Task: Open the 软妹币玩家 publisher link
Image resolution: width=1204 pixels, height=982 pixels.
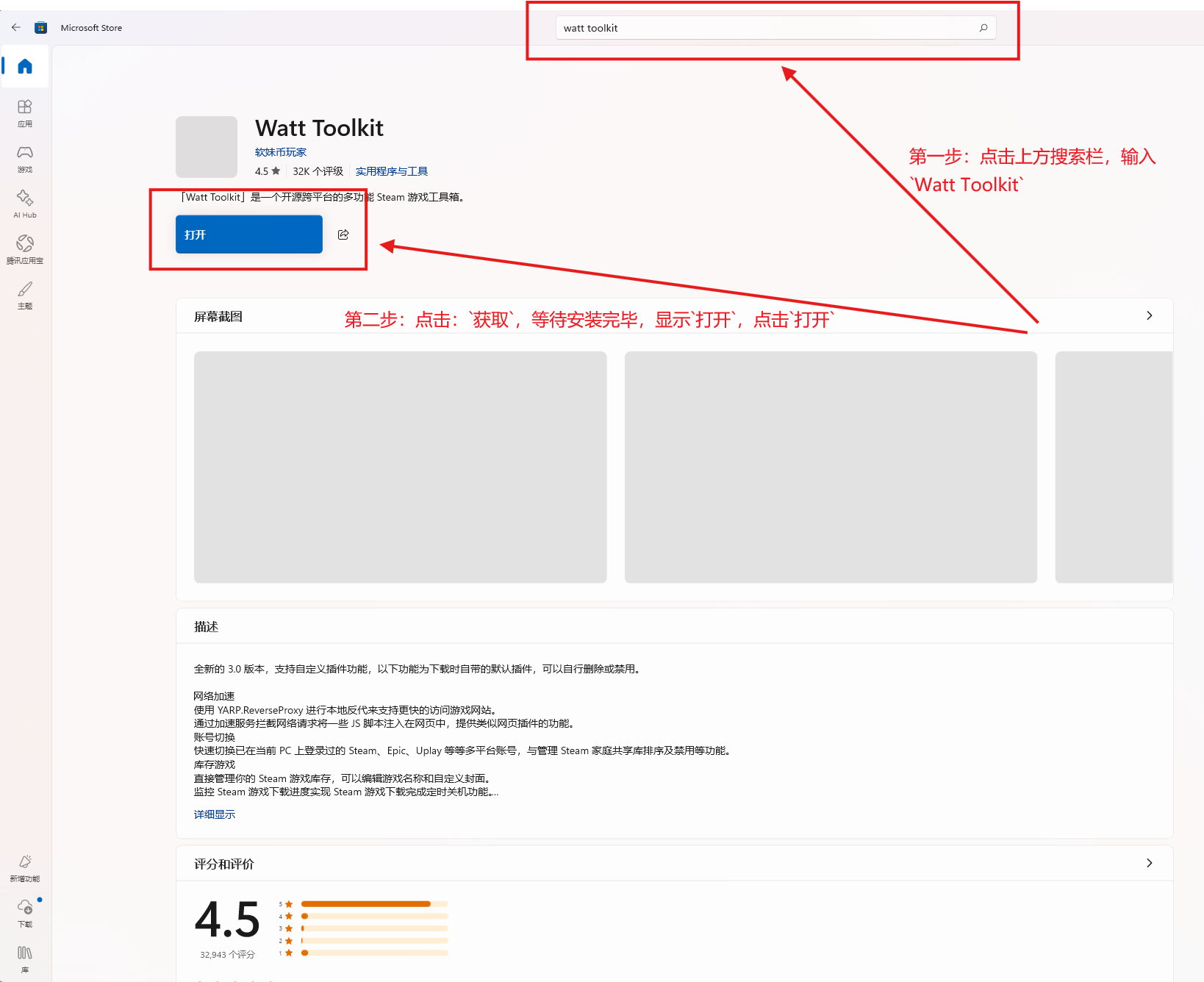Action: pos(280,152)
